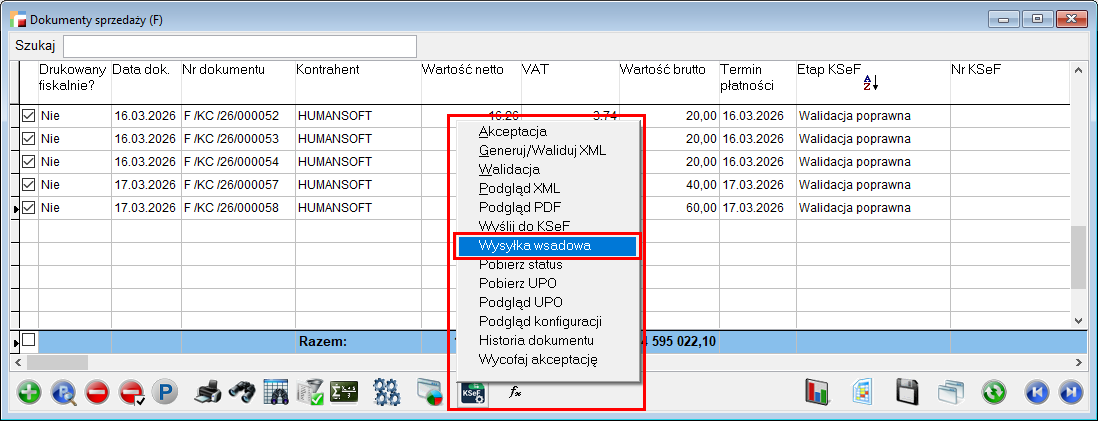Click into the Szukaj search field
The image size is (1098, 421).
[x=240, y=46]
